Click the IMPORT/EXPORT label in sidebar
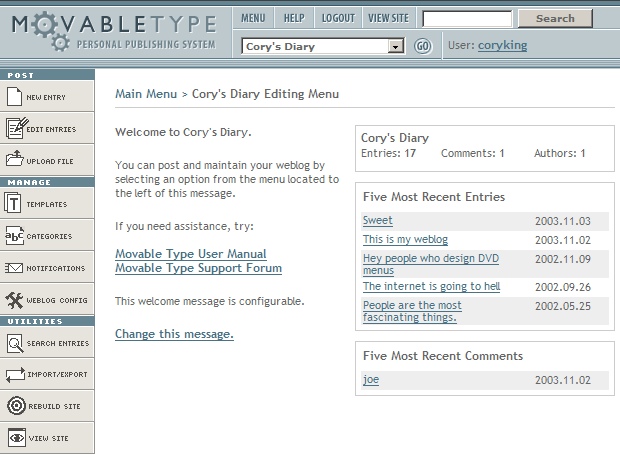Image resolution: width=620 pixels, height=455 pixels. click(57, 374)
